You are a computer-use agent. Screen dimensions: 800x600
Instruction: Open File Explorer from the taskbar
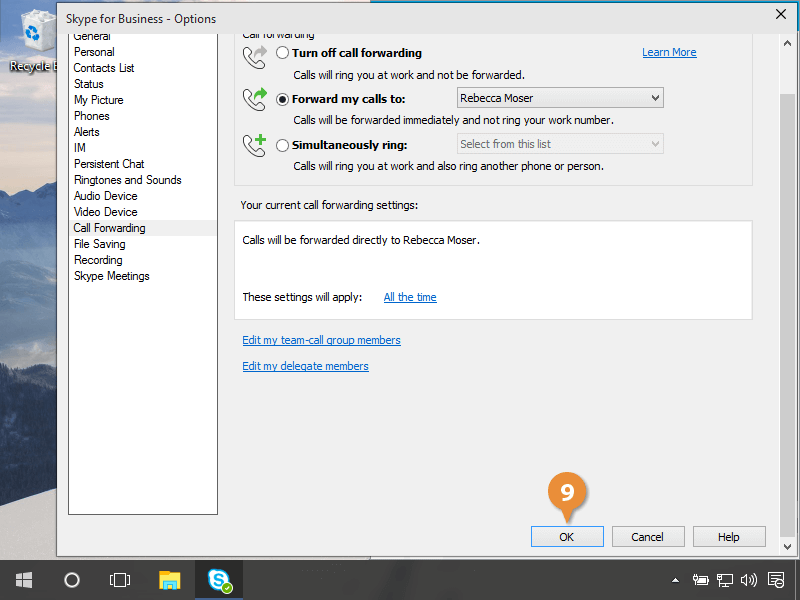pyautogui.click(x=170, y=580)
